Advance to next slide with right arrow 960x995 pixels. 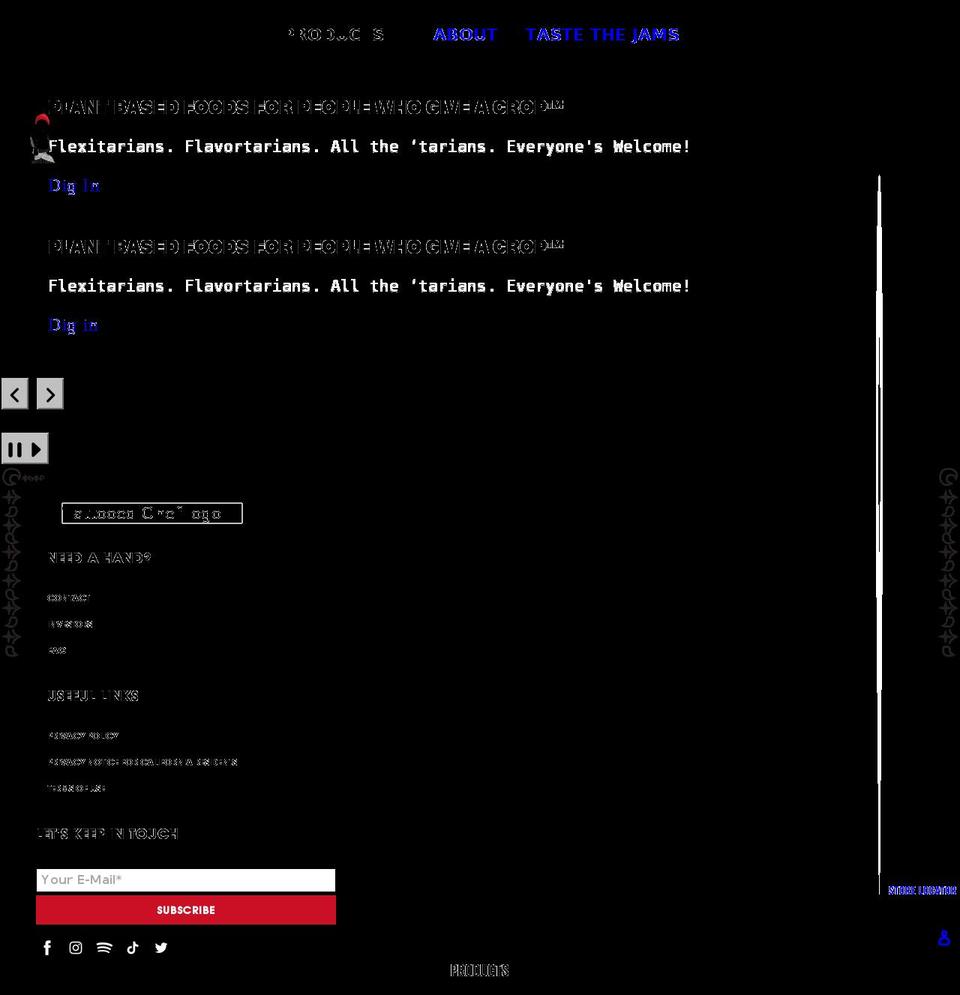click(49, 393)
